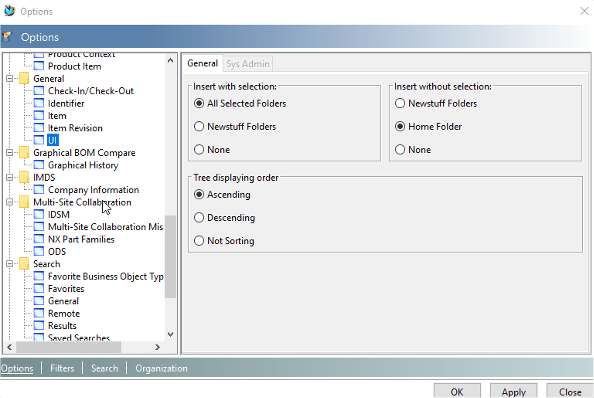Select None under Insert without selection
This screenshot has height=398, width=594.
[400, 150]
